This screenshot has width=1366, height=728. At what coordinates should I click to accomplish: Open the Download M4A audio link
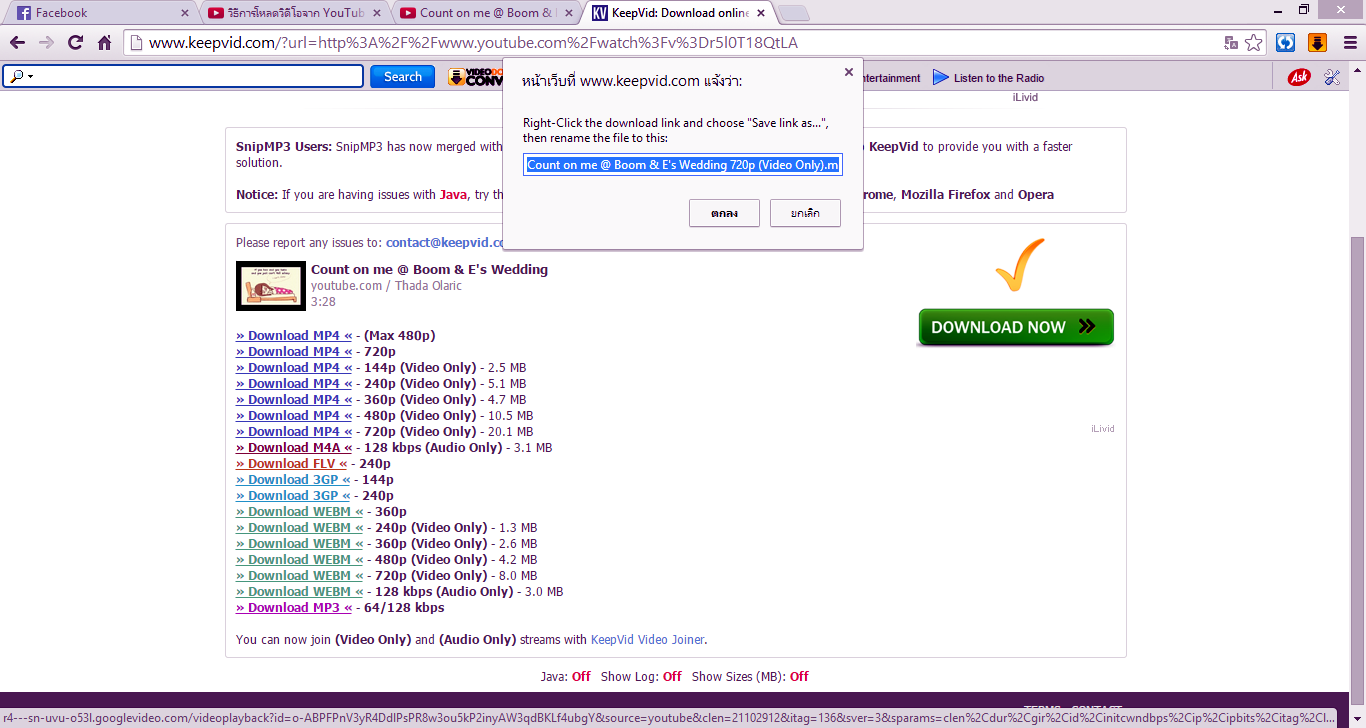pyautogui.click(x=292, y=447)
